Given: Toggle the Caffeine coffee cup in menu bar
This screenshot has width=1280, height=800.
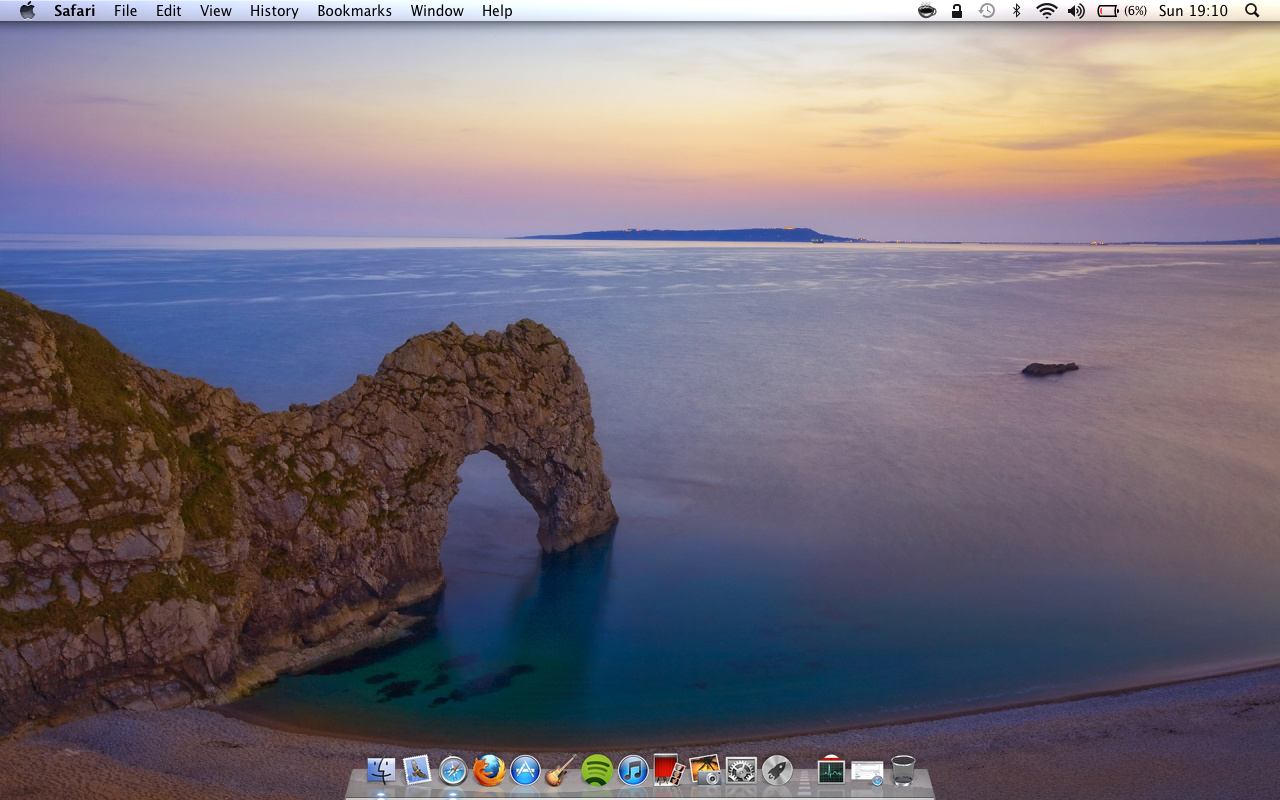Looking at the screenshot, I should click(x=927, y=11).
